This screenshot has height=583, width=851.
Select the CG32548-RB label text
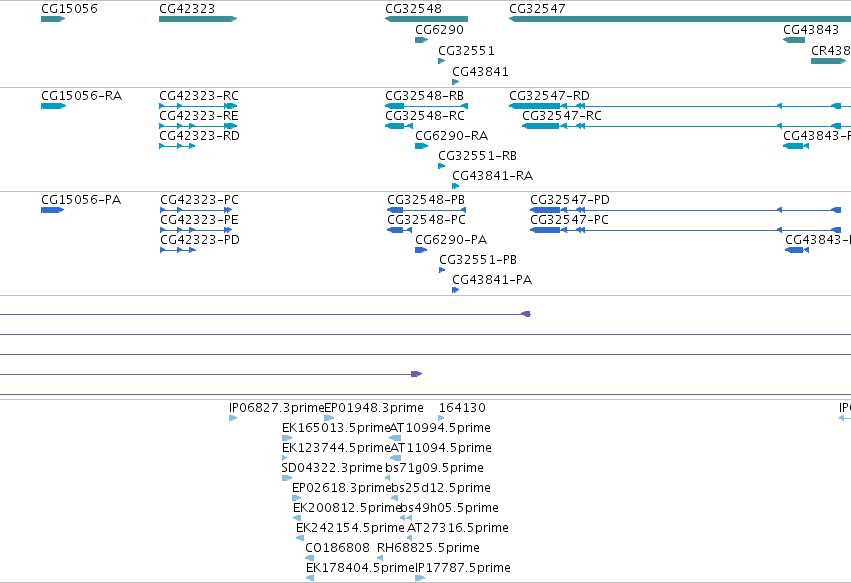[424, 96]
